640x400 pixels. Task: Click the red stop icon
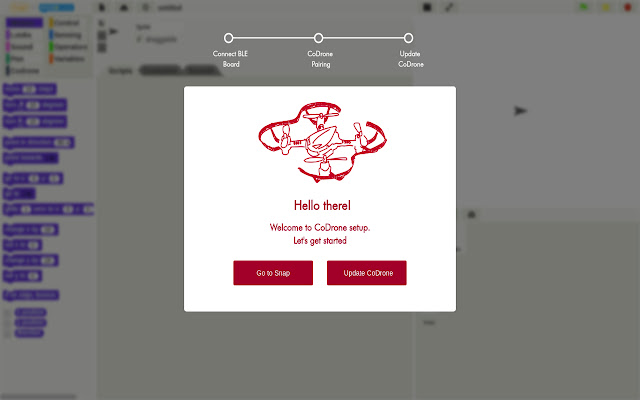[628, 7]
